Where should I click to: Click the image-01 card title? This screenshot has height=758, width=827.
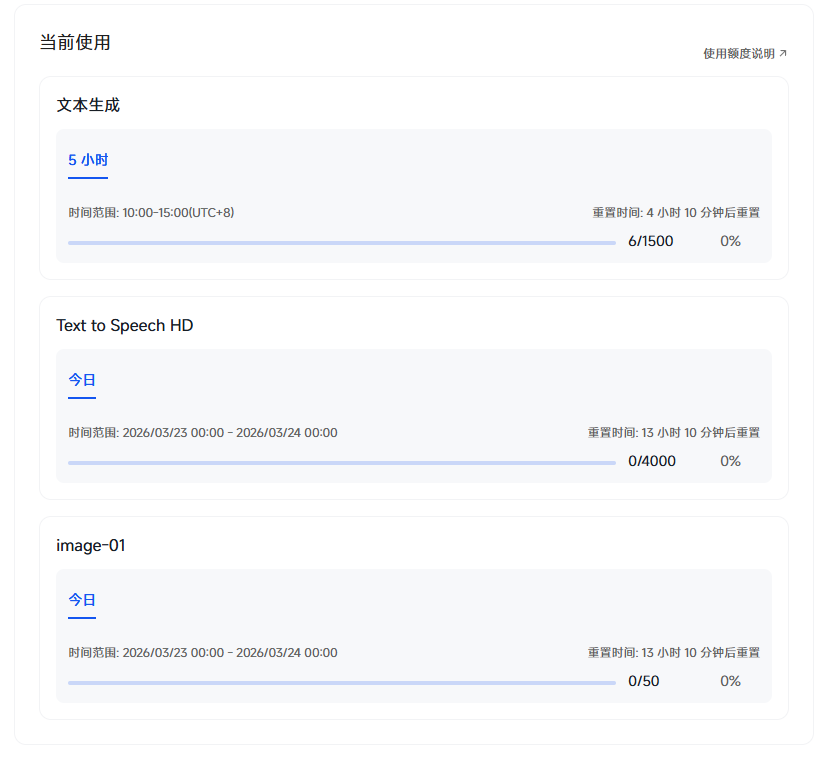point(91,545)
